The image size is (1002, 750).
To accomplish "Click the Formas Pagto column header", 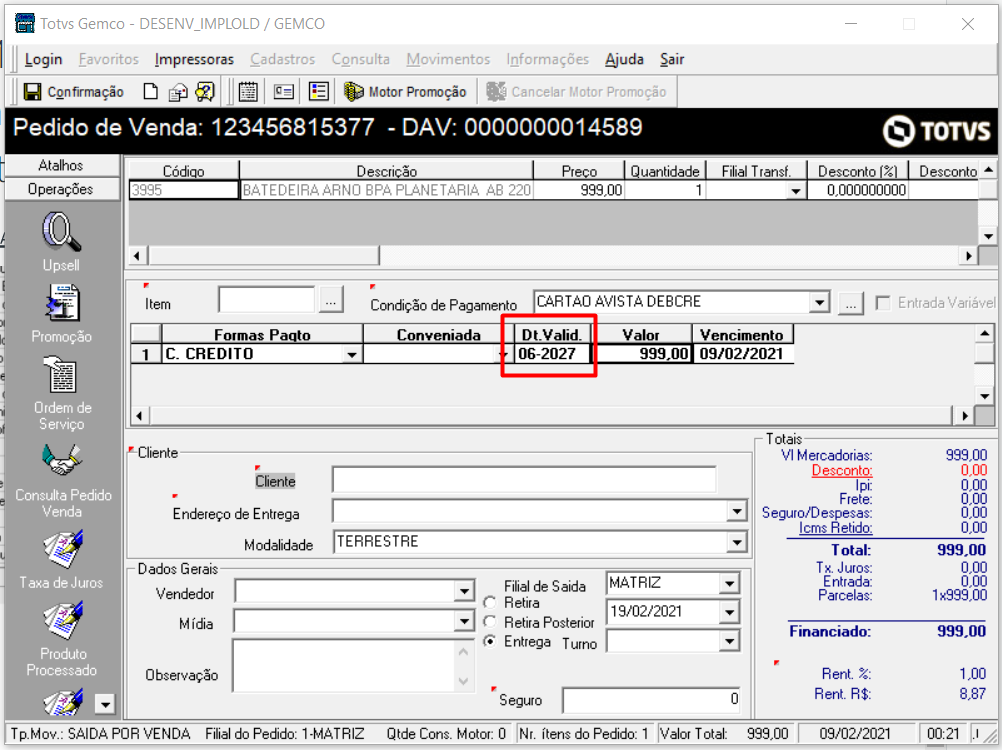I will point(262,335).
